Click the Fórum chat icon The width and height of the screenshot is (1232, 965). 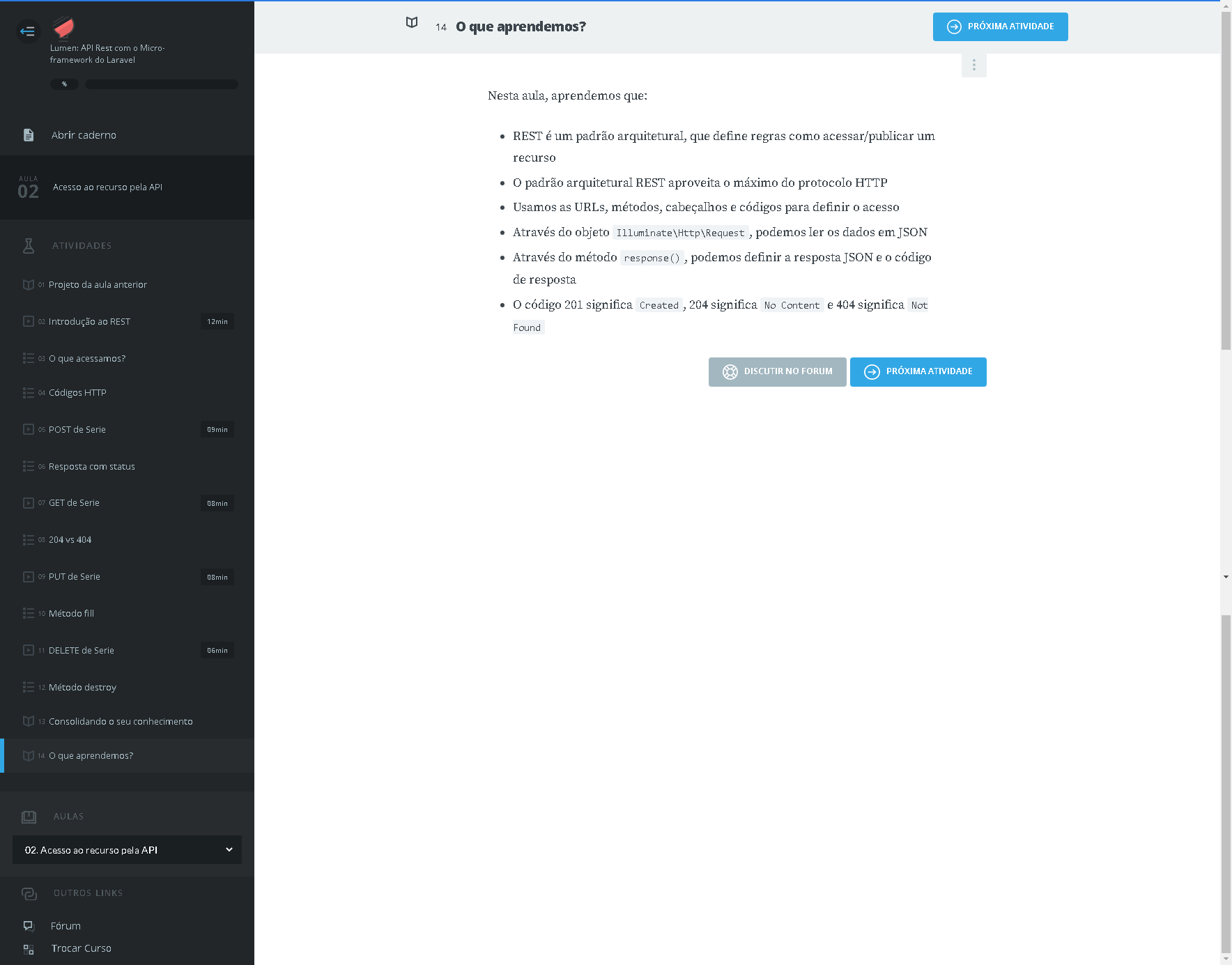point(29,926)
